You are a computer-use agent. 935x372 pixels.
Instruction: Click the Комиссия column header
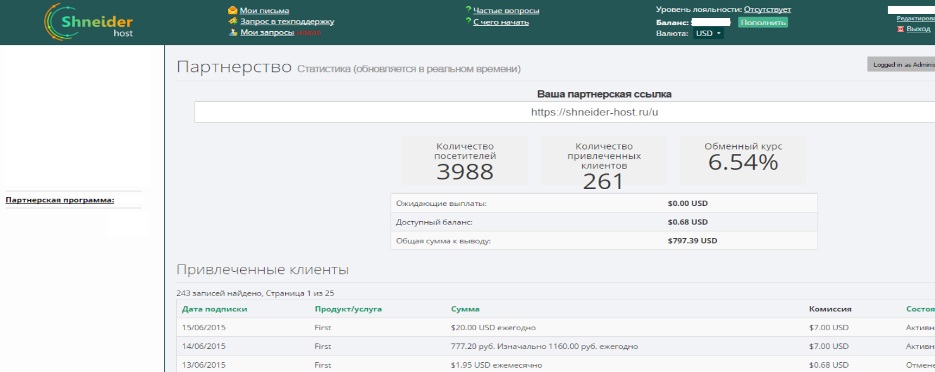pos(830,309)
